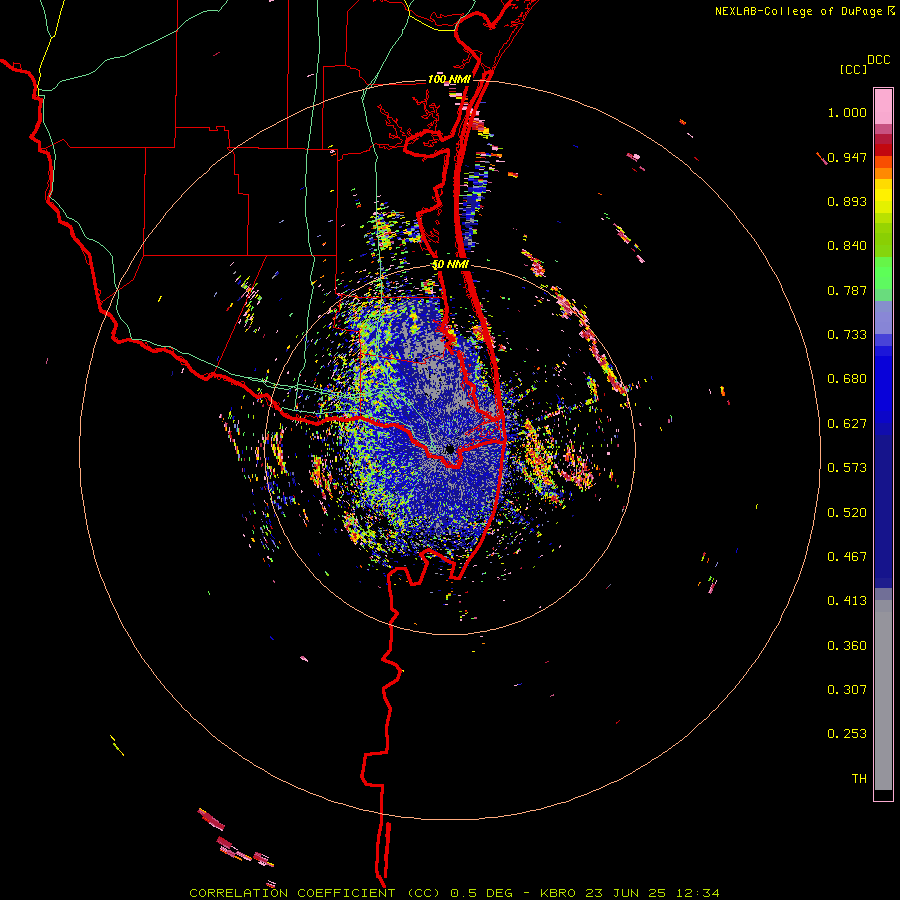Select the 0.733 scale value
This screenshot has height=900, width=900.
847,335
